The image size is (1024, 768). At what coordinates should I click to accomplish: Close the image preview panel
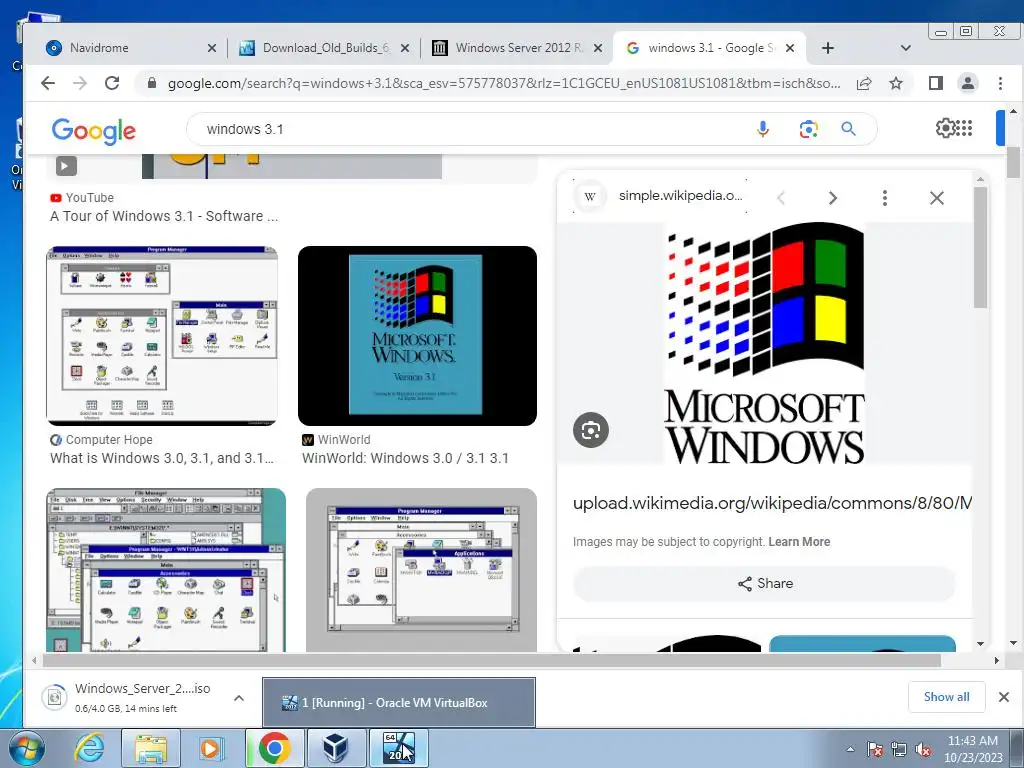coord(936,198)
